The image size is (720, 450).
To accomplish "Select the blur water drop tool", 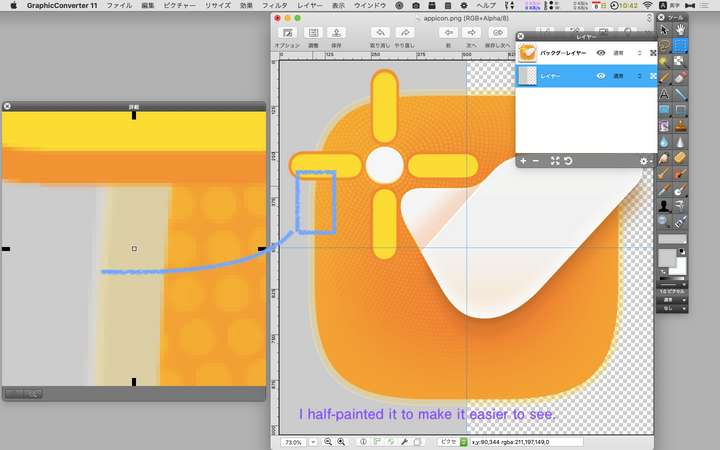I will pos(664,141).
